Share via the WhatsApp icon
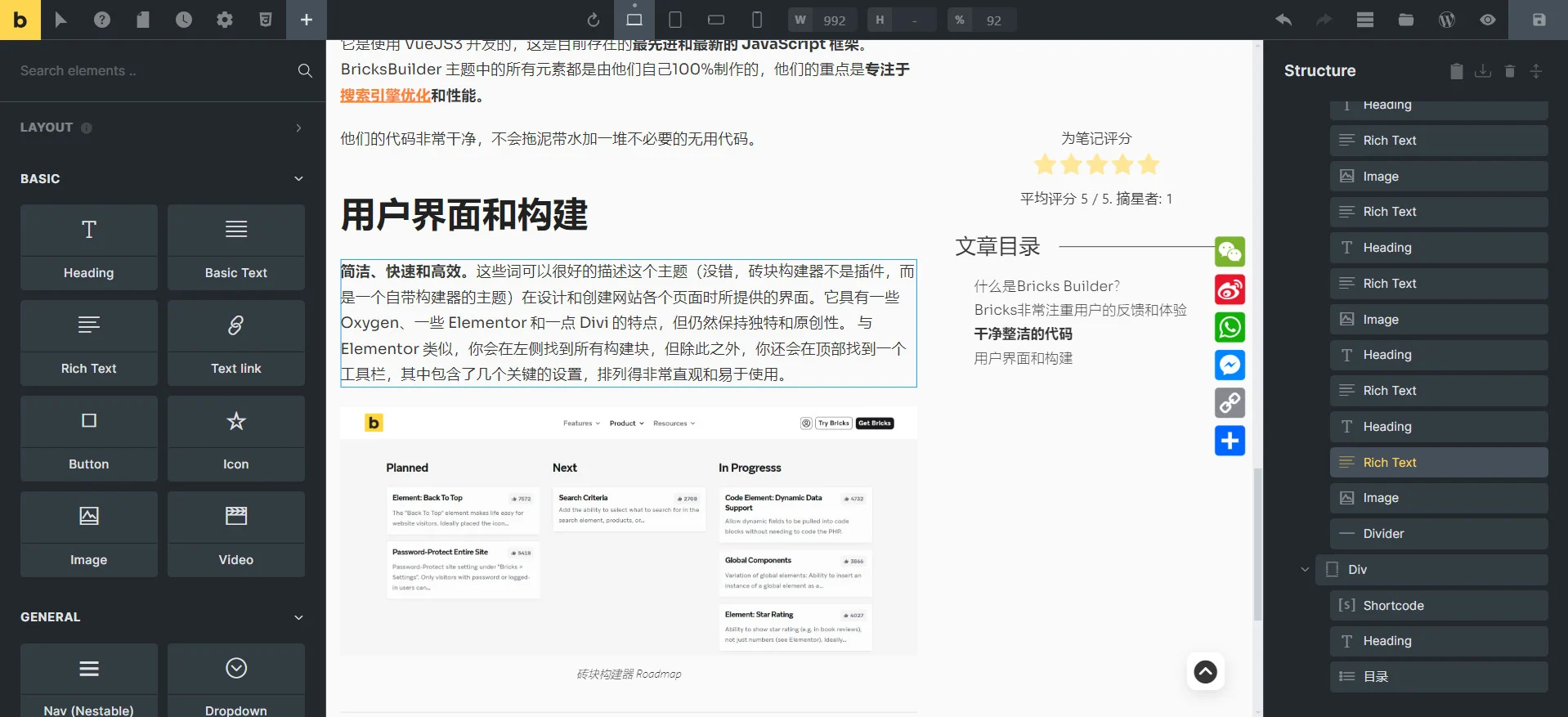The width and height of the screenshot is (1568, 717). pos(1230,327)
